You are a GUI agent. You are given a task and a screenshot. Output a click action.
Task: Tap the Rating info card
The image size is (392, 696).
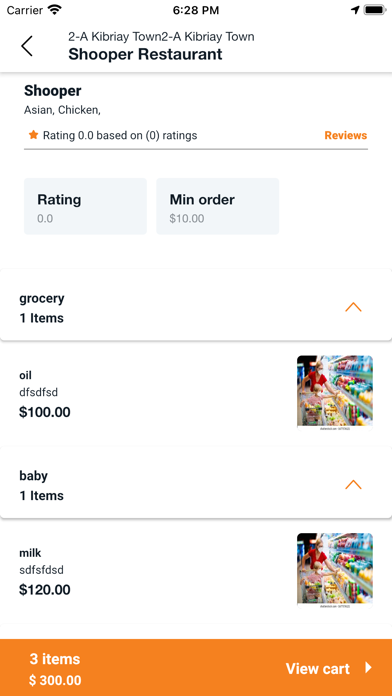[x=85, y=206]
